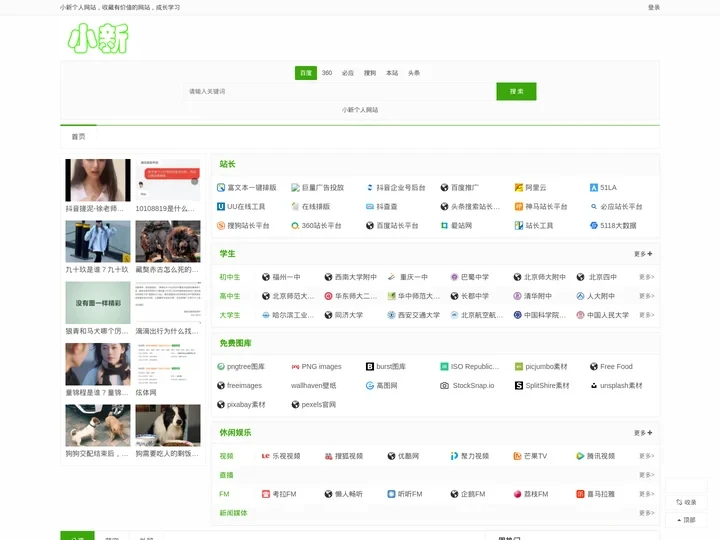Click the 乐视视频 Le icon

click(265, 456)
